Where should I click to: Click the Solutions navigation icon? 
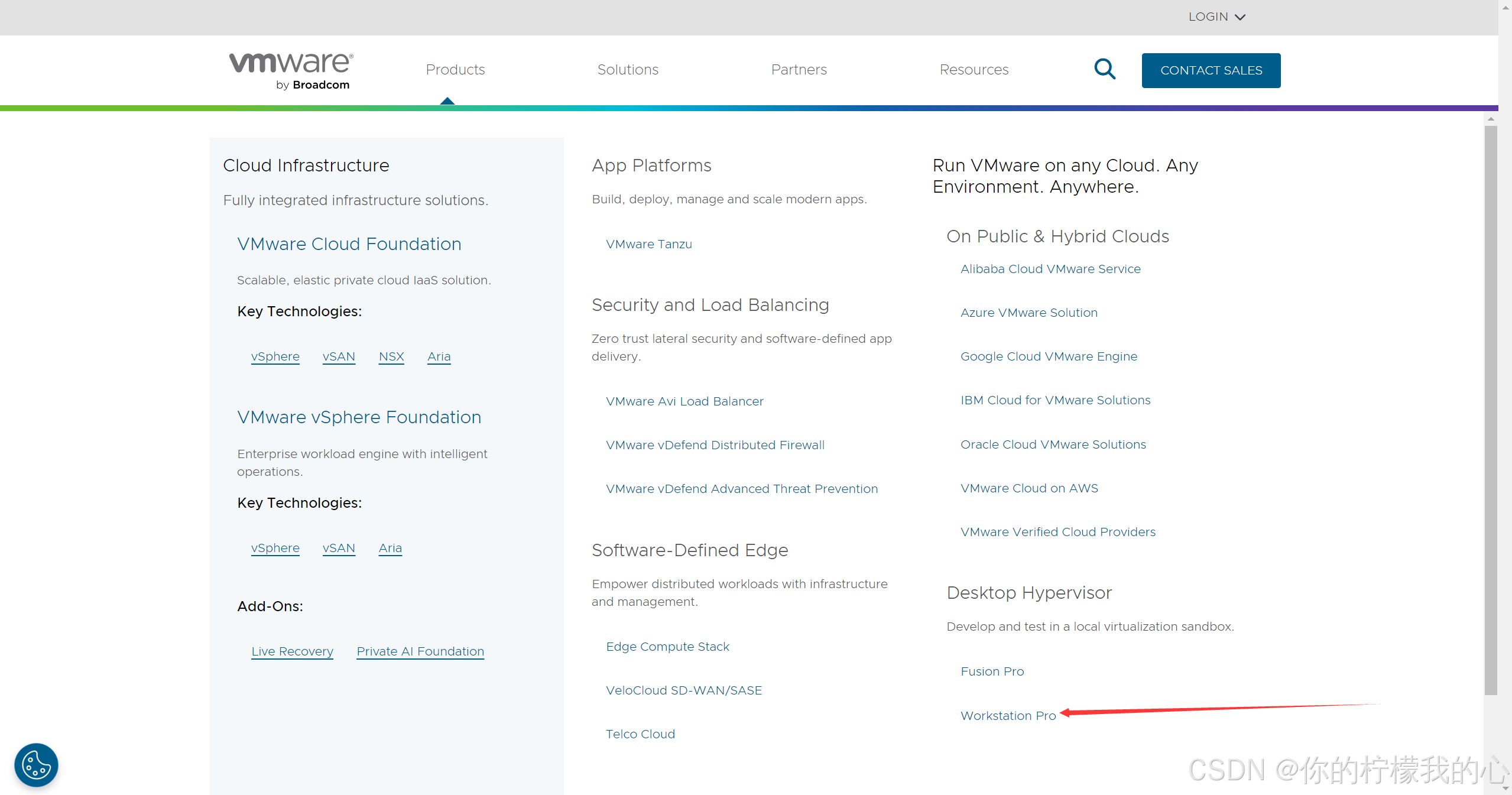pos(628,70)
